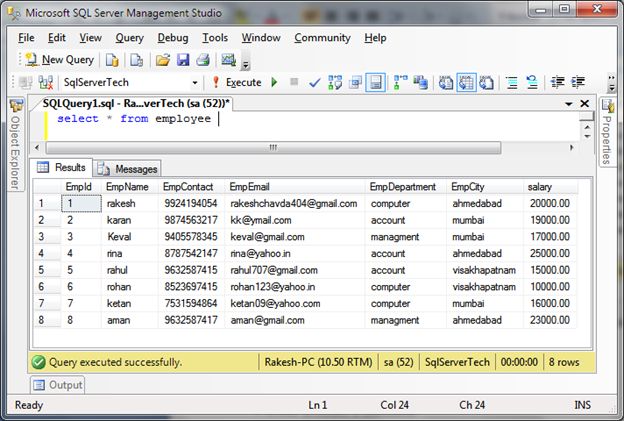Switch output to Results to File

[x=486, y=82]
